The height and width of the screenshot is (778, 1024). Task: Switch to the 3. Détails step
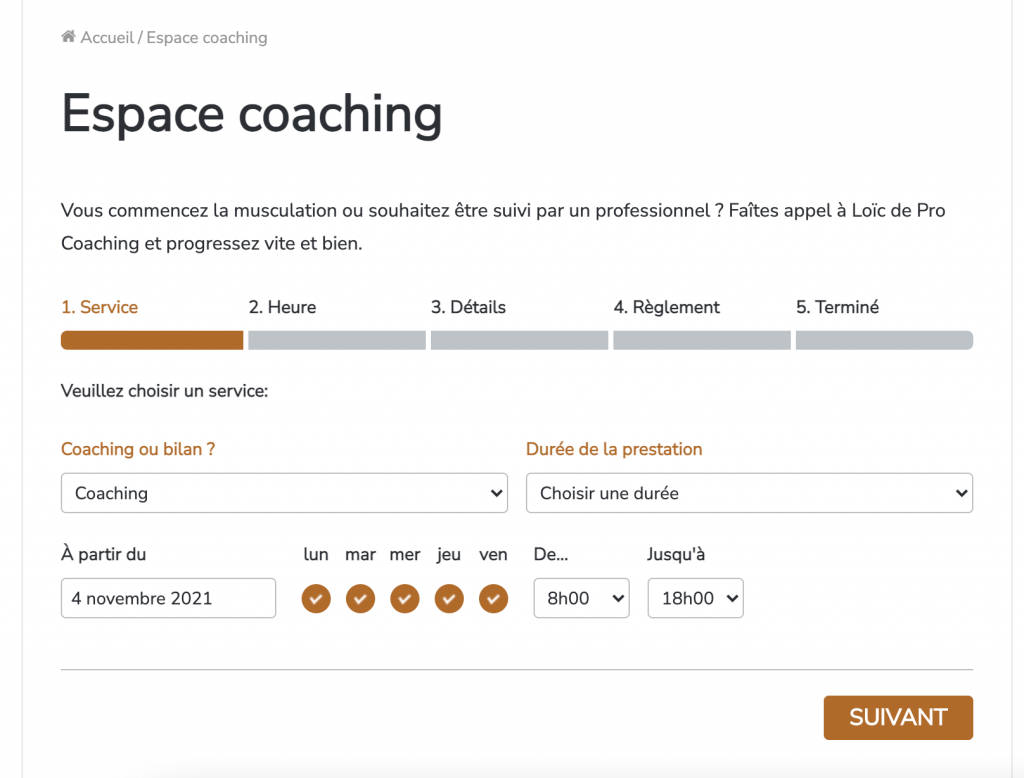point(468,307)
